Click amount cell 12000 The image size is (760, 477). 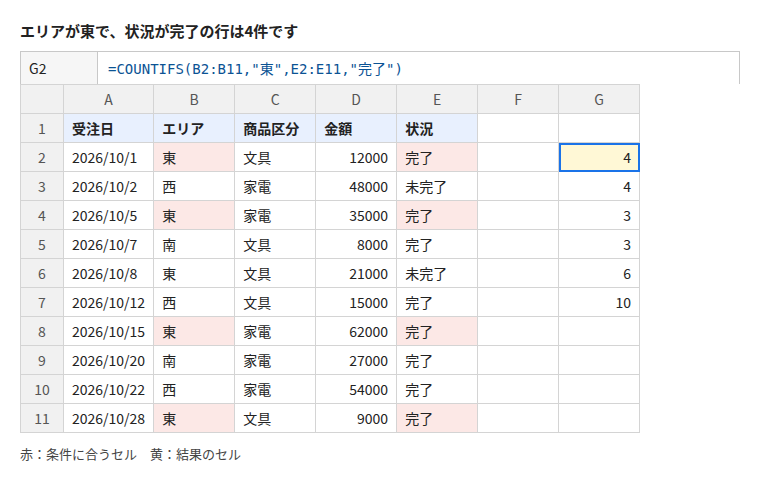(356, 158)
